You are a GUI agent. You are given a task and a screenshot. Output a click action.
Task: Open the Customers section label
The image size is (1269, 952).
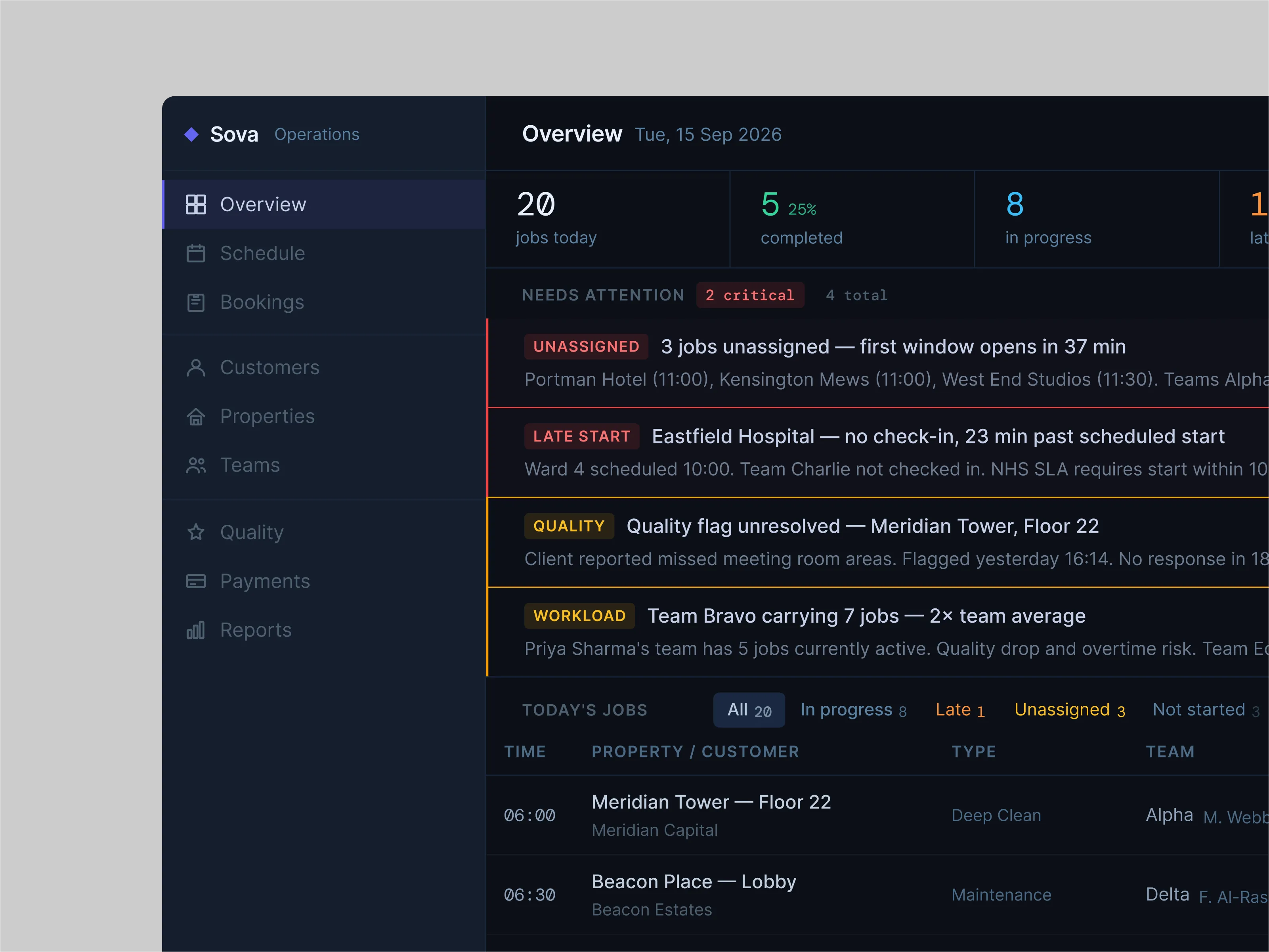point(269,367)
